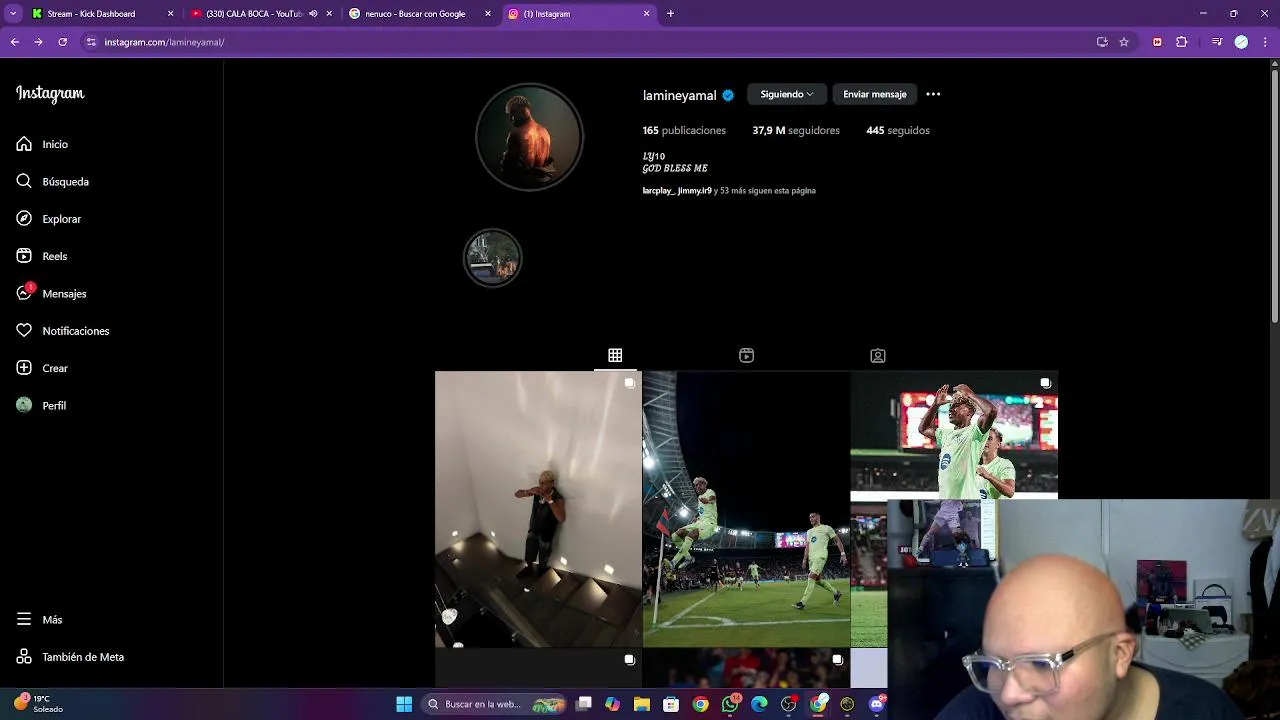The image size is (1280, 720).
Task: Open Copilot from taskbar
Action: pyautogui.click(x=612, y=704)
